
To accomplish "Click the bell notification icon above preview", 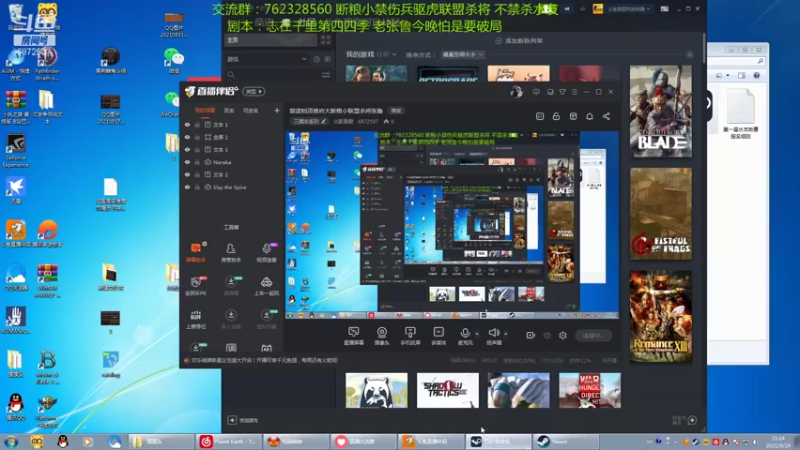I will pyautogui.click(x=589, y=116).
